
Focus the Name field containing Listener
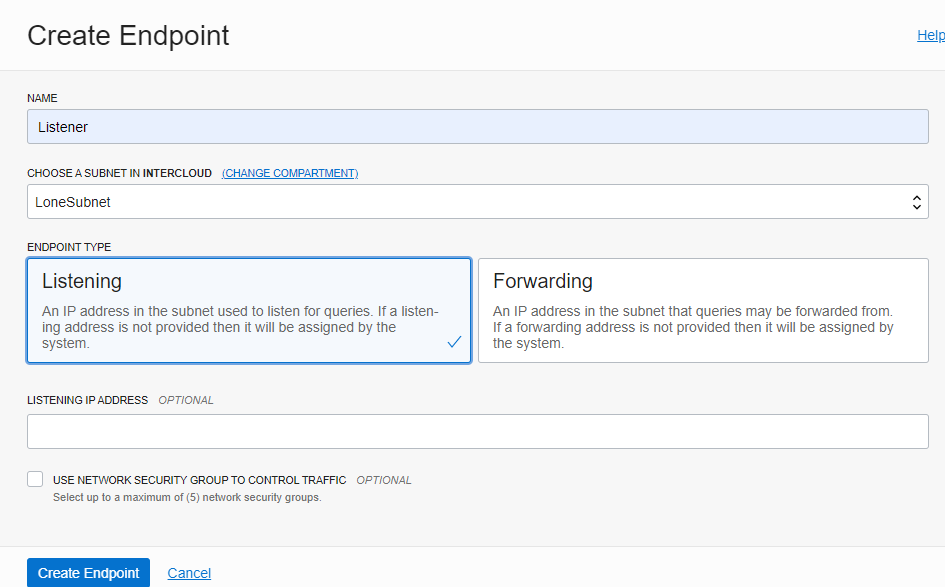477,127
